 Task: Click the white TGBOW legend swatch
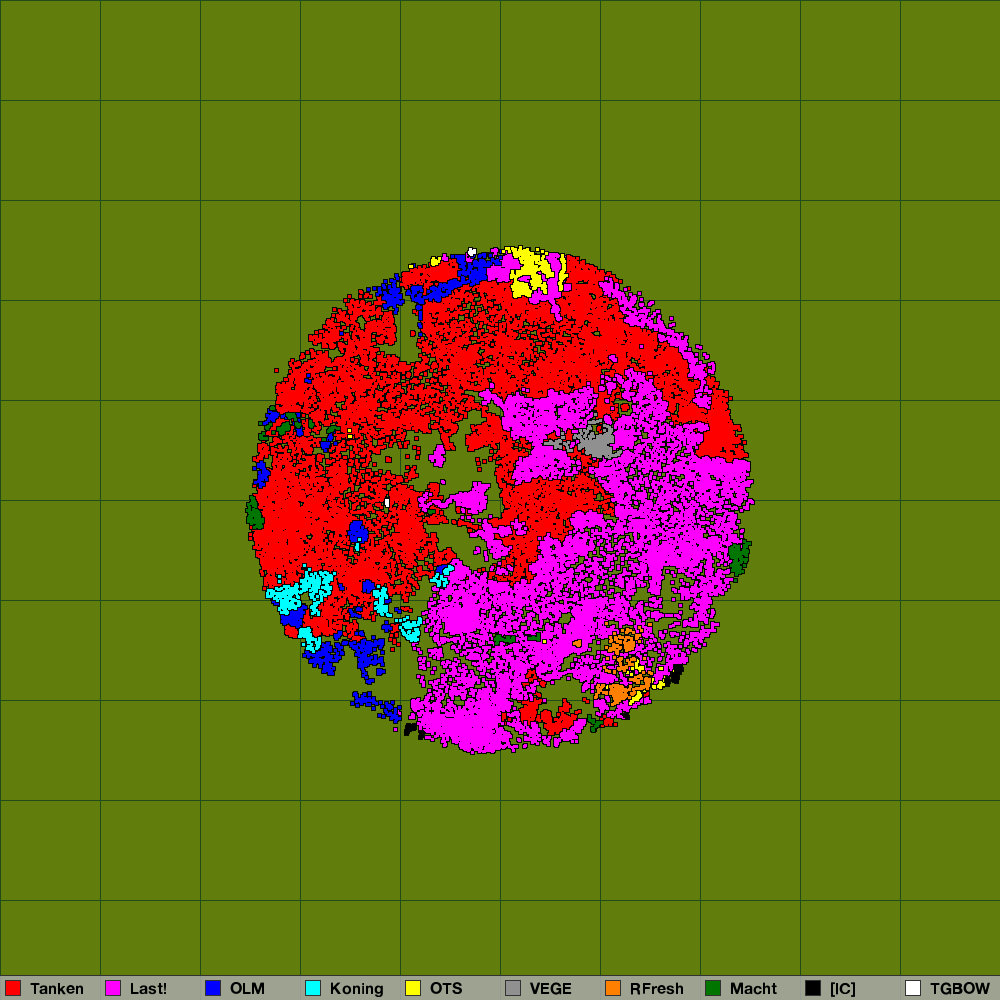point(913,988)
